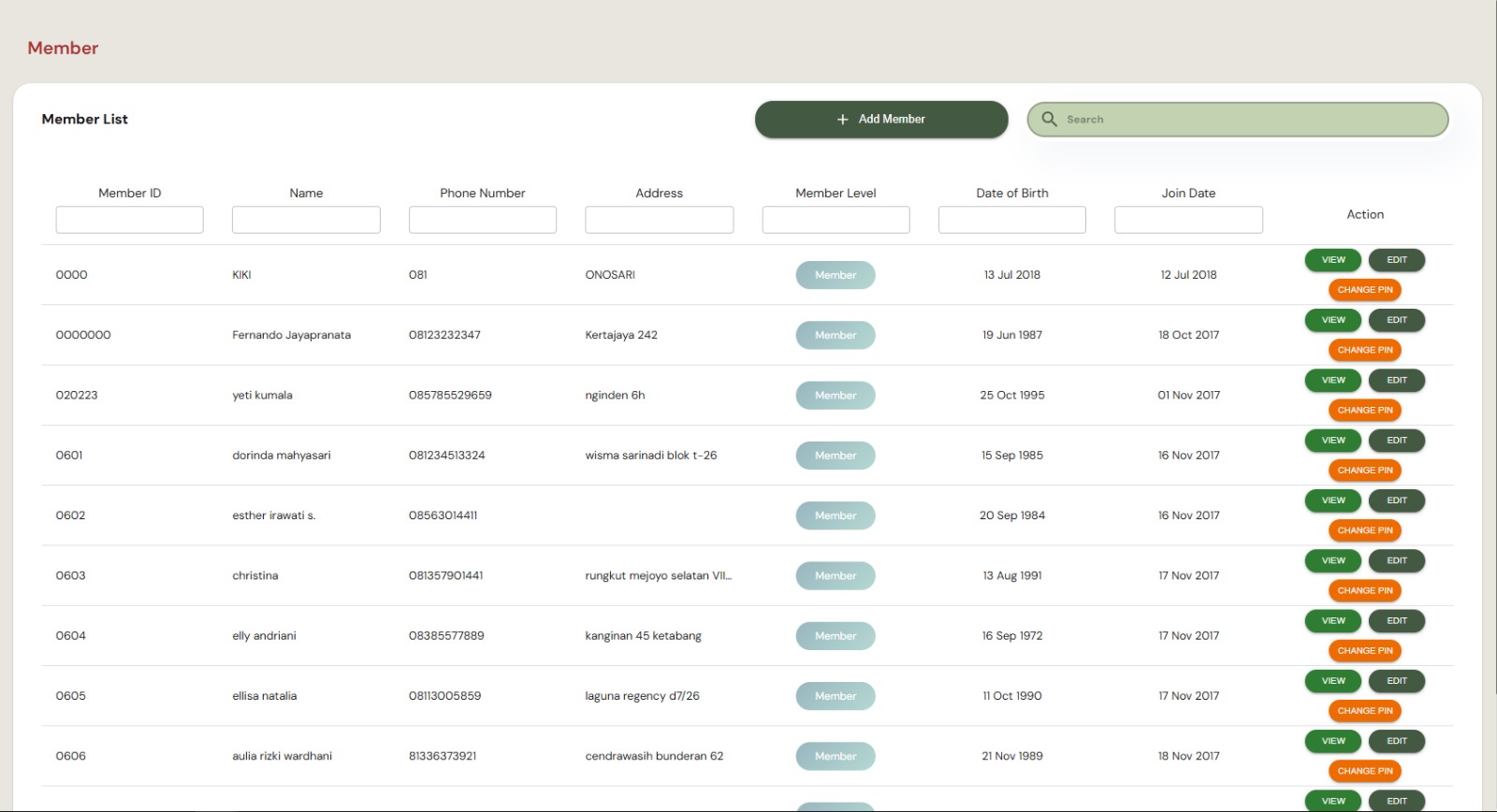Change PIN for esther irawati s.
The height and width of the screenshot is (812, 1497).
tap(1365, 530)
